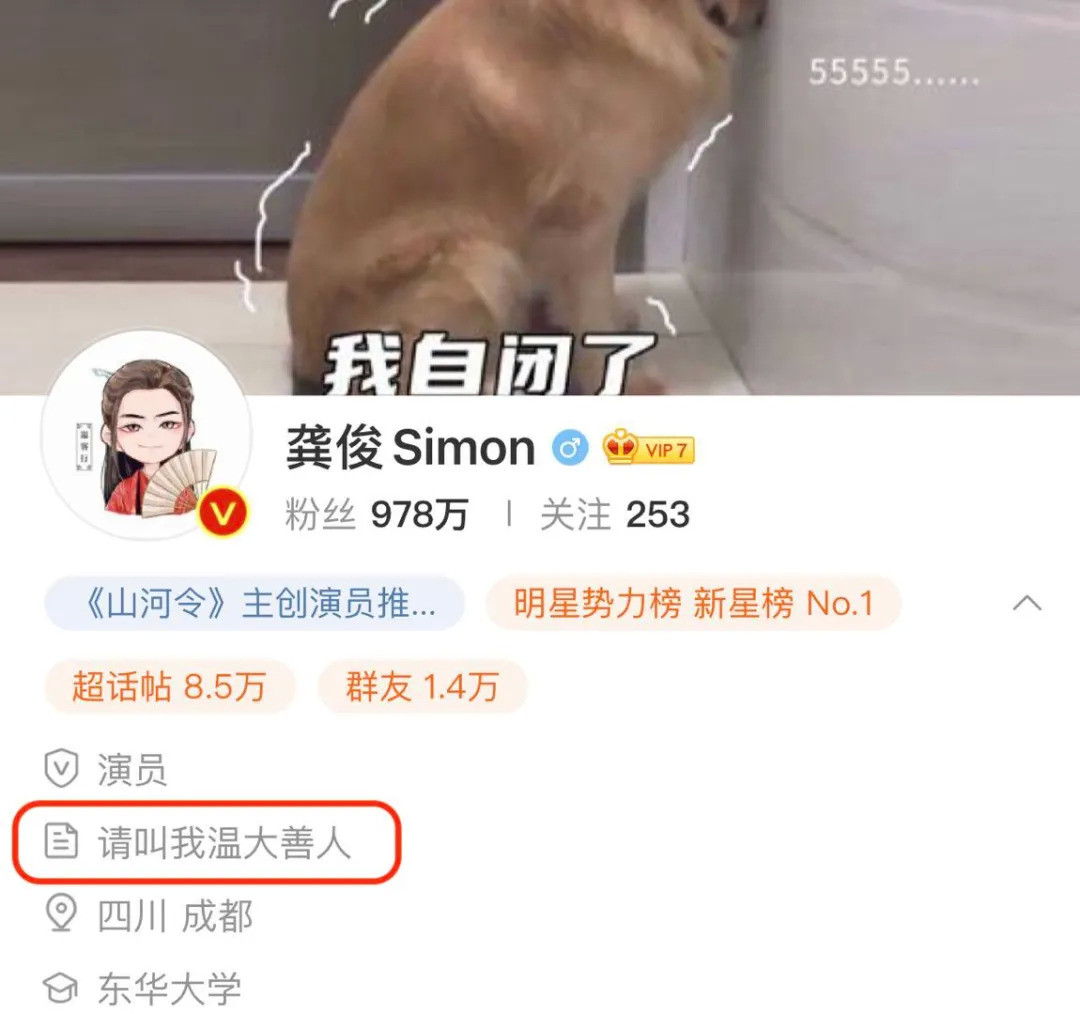Tap the 四川 成都 location text
This screenshot has height=1014, width=1080.
(x=175, y=915)
